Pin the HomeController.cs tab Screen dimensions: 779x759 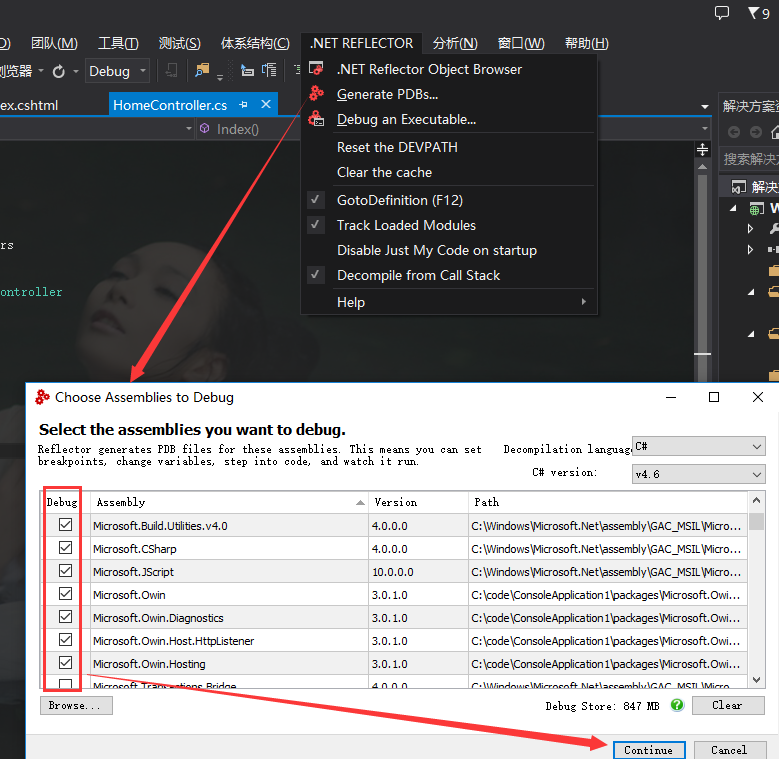(243, 105)
